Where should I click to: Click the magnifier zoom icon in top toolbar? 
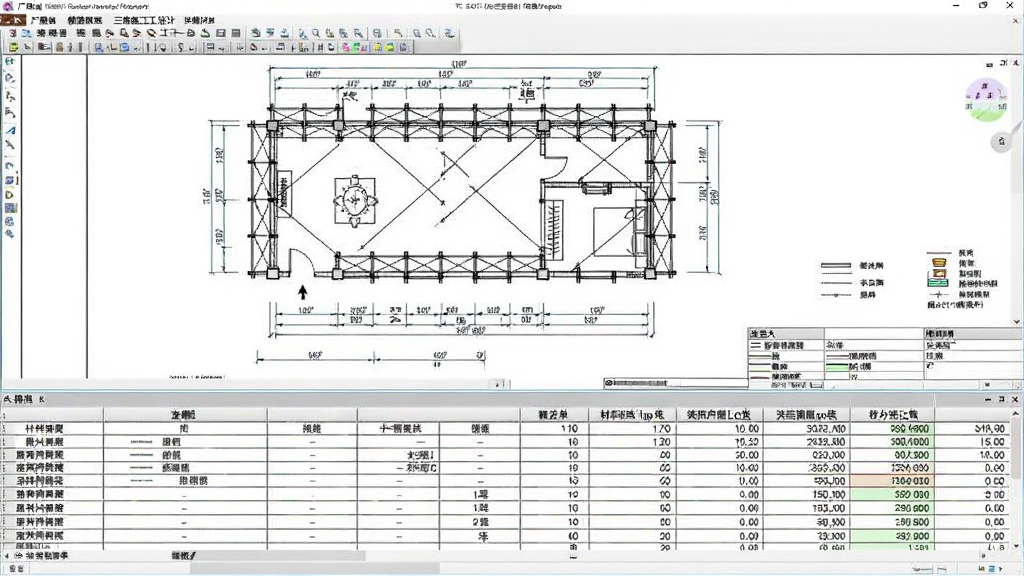(x=315, y=33)
